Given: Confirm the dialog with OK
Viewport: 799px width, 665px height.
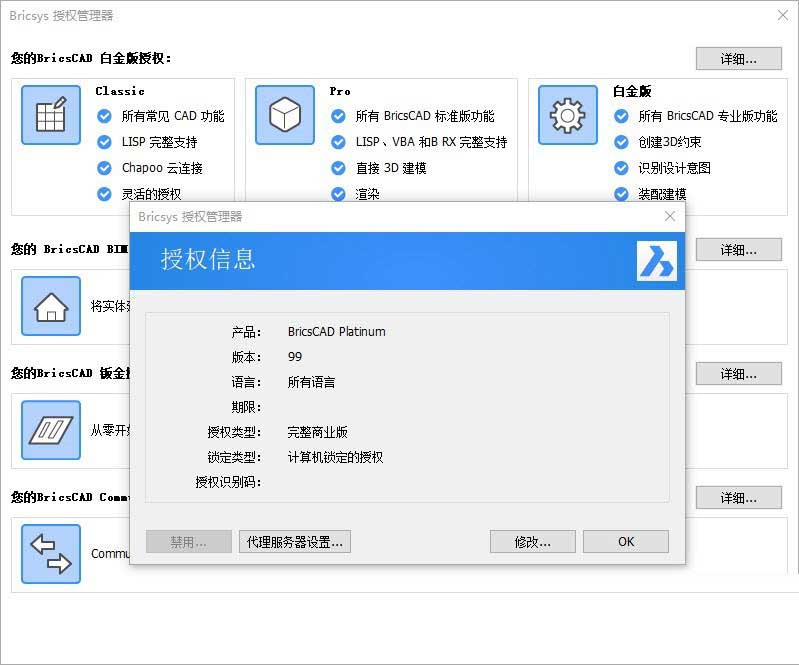Looking at the screenshot, I should (626, 542).
